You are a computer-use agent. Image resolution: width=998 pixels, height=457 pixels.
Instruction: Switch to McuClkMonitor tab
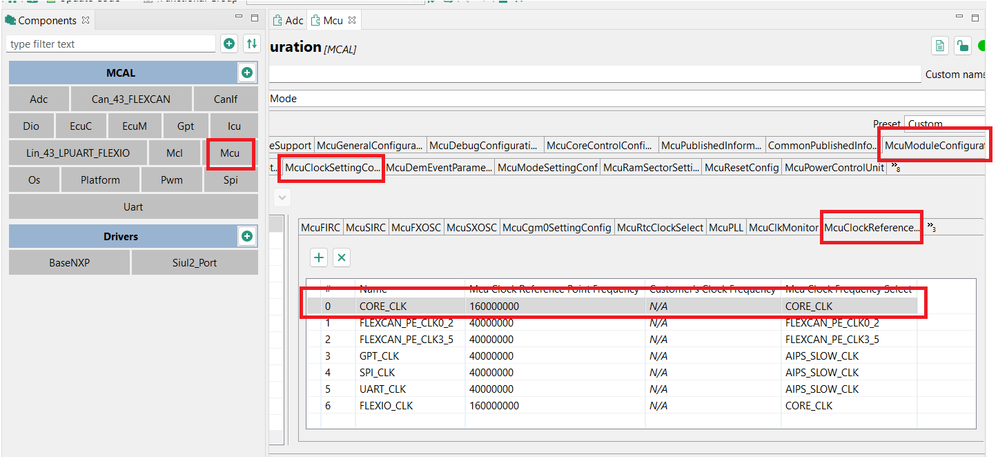[784, 227]
